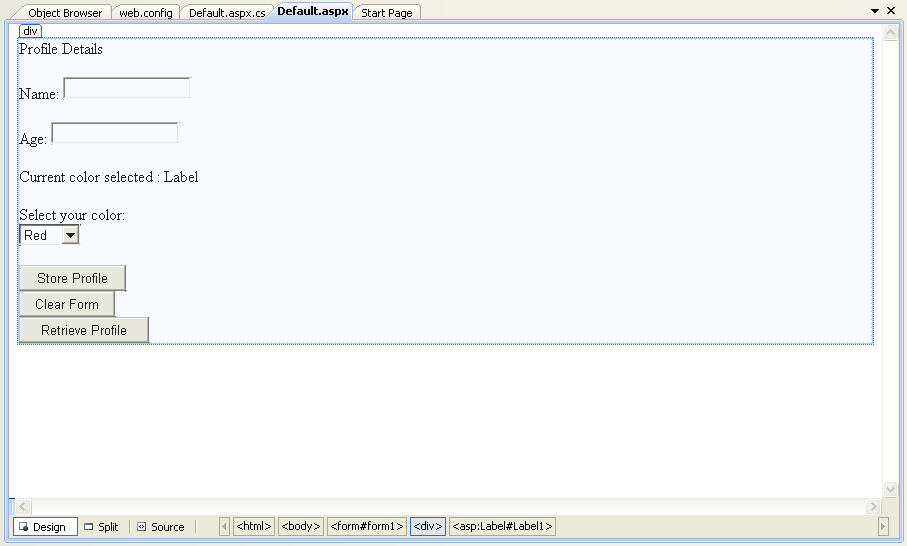Viewport: 907px width, 546px height.
Task: Select the div tag label above the designer
Action: coord(30,32)
